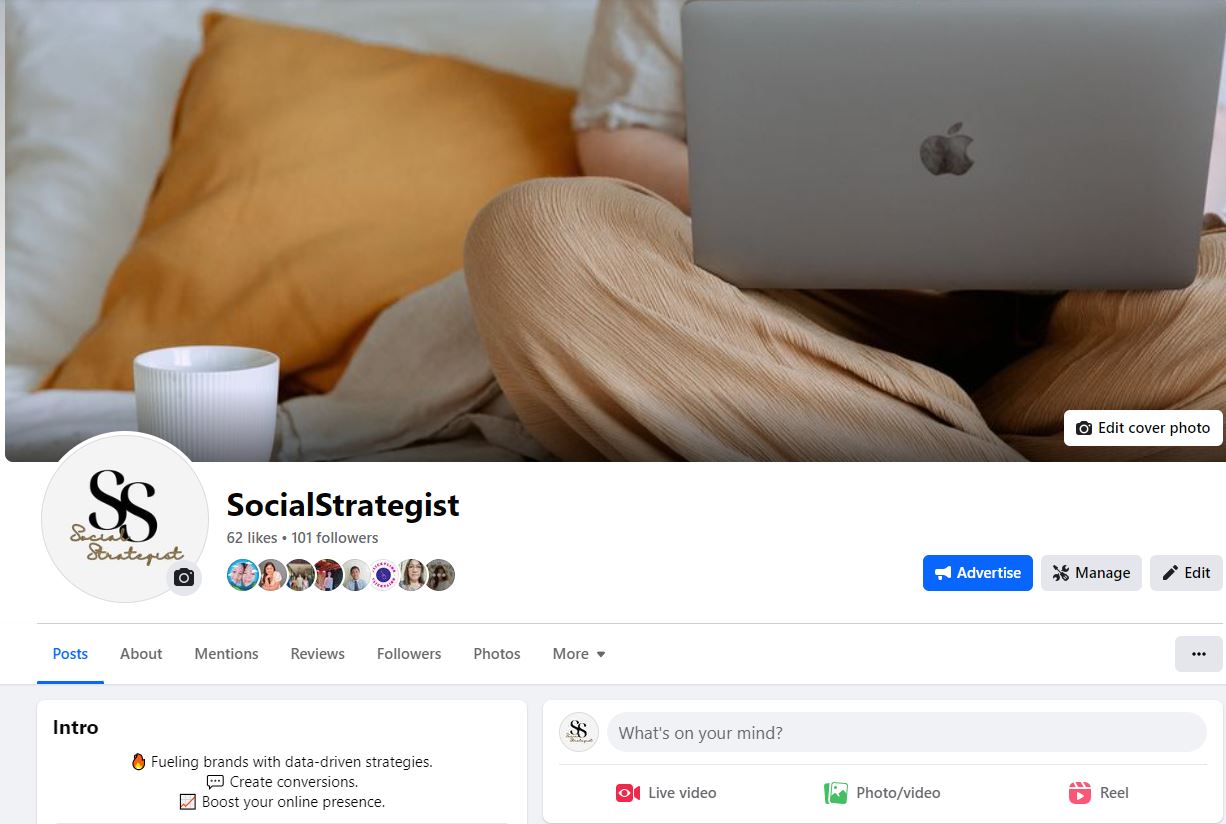The height and width of the screenshot is (824, 1226).
Task: Go to the Reviews tab
Action: click(317, 654)
